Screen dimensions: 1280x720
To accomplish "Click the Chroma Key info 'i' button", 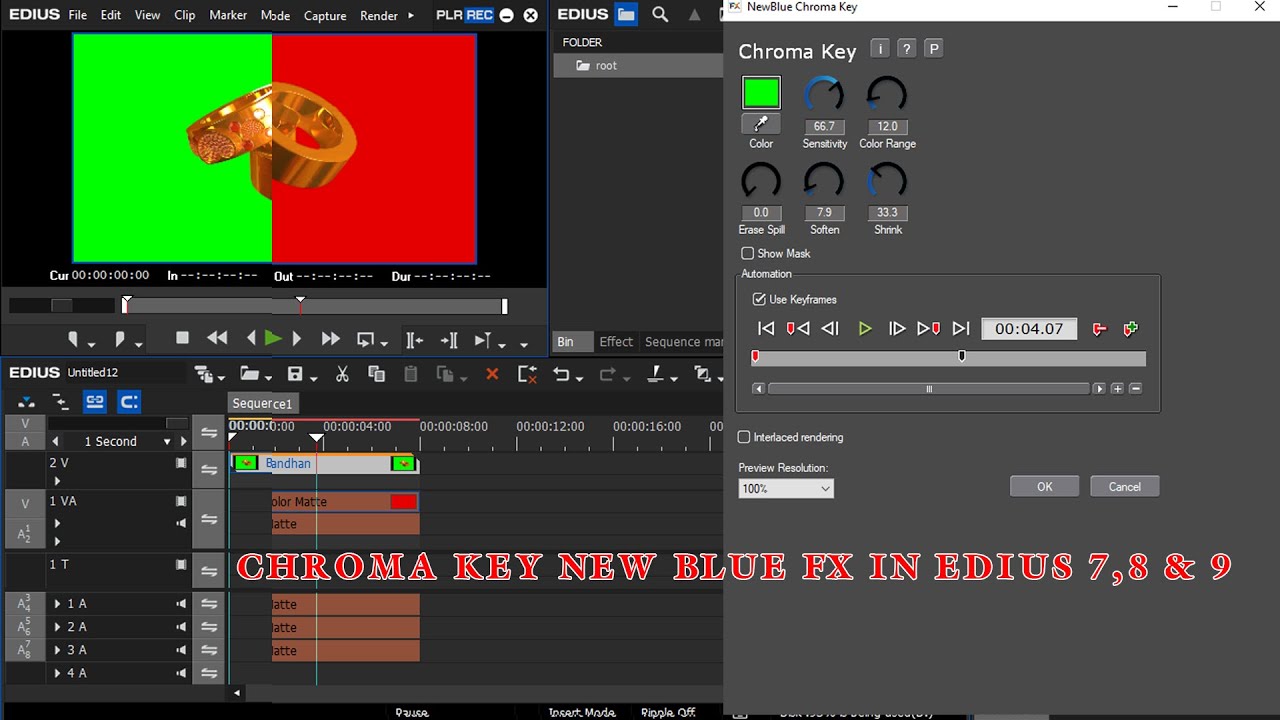I will 880,49.
